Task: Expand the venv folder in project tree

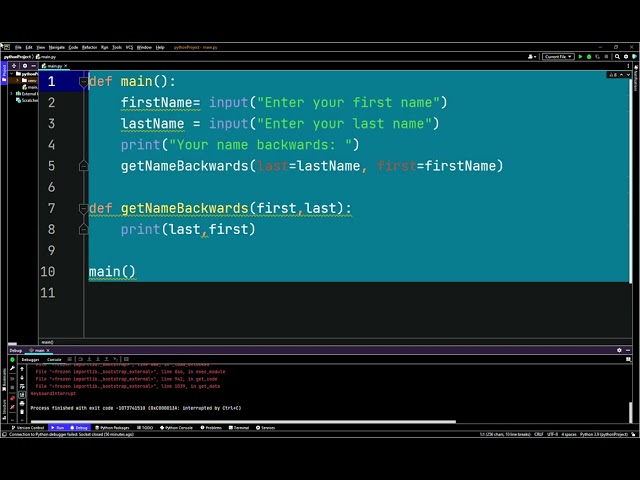Action: 18,80
